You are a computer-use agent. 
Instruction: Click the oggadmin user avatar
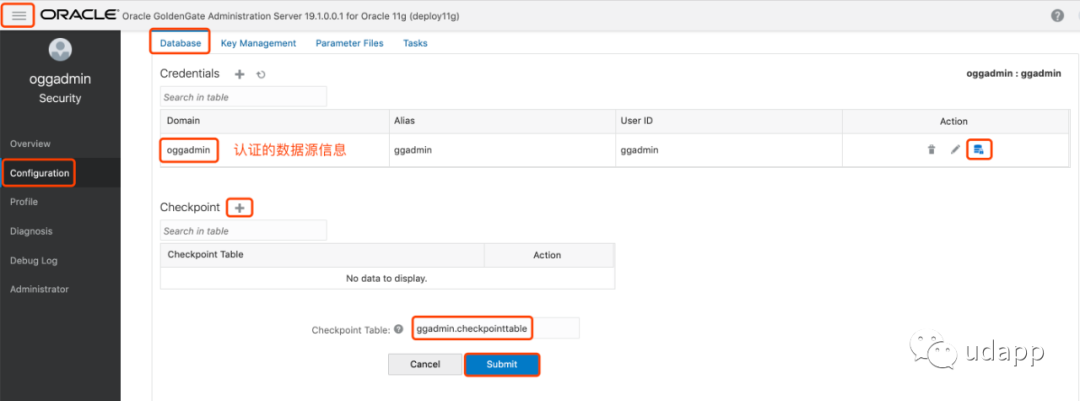[60, 50]
